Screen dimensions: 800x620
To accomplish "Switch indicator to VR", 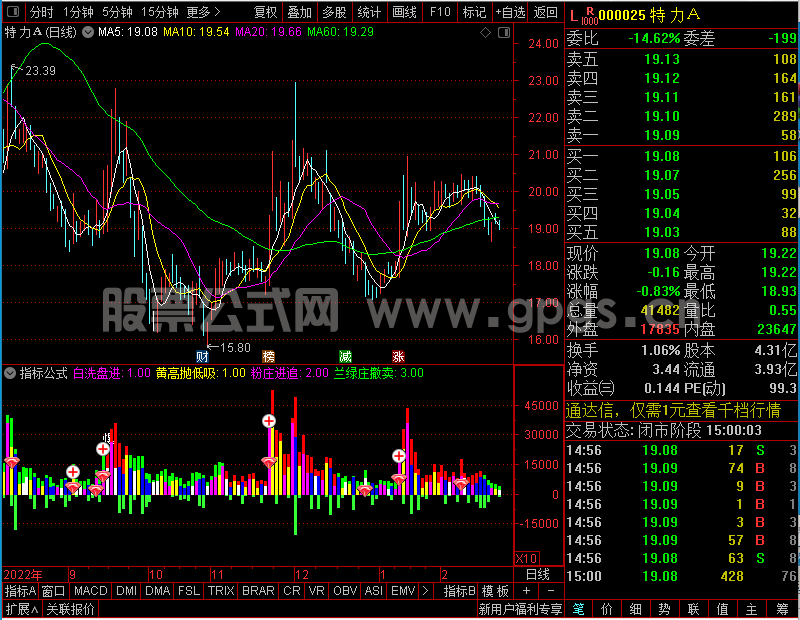I will coord(316,591).
